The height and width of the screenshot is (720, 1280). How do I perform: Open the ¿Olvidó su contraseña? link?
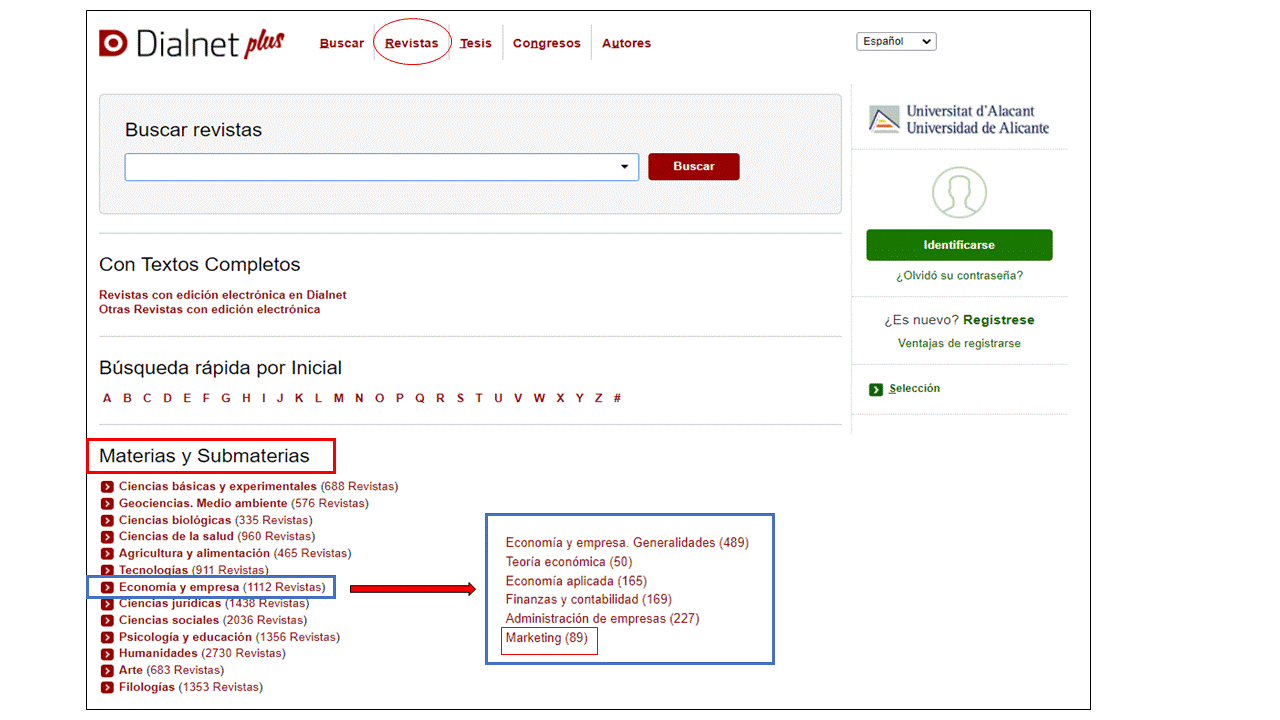959,276
